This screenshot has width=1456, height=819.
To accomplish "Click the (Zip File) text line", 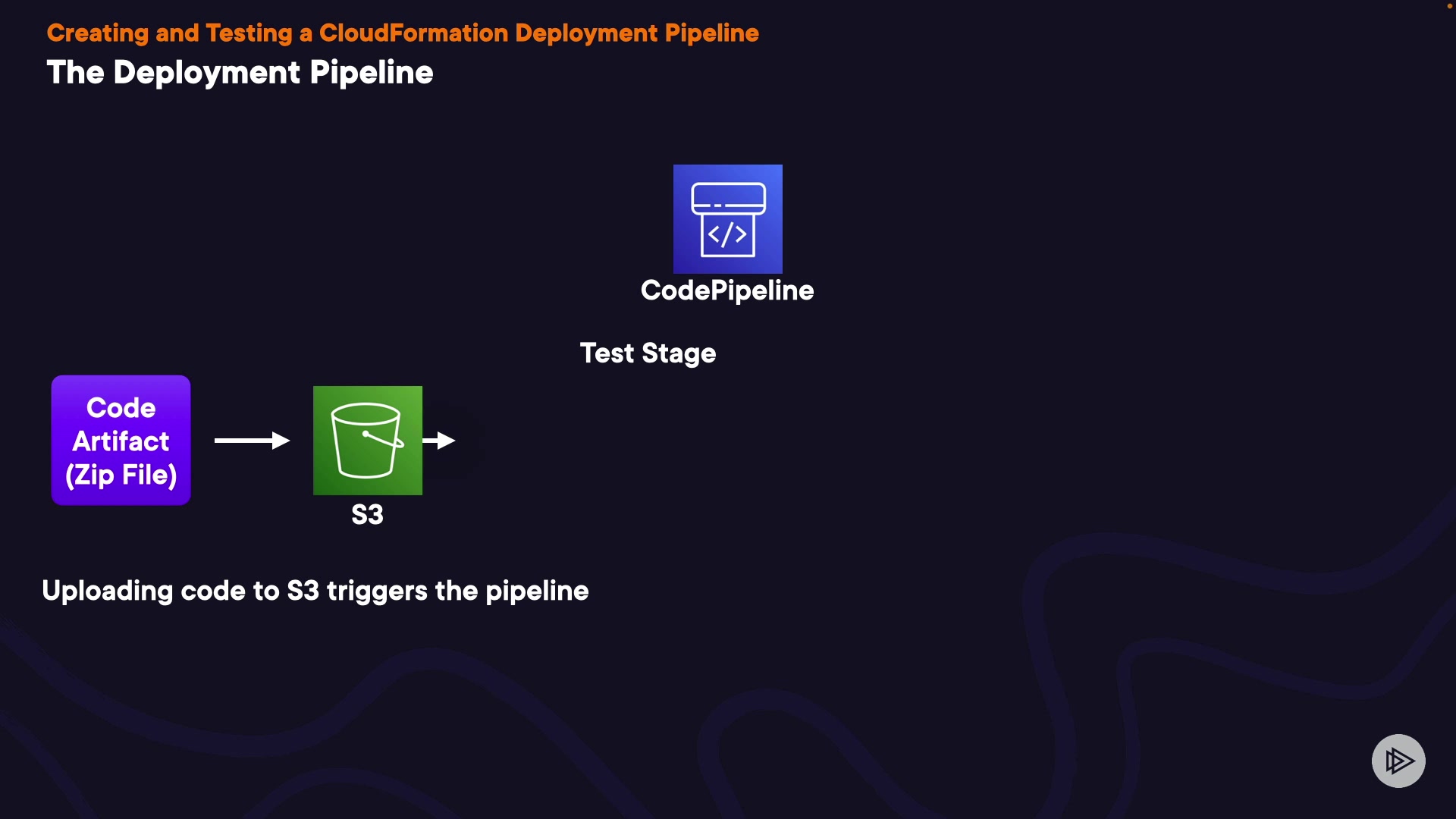I will (121, 475).
